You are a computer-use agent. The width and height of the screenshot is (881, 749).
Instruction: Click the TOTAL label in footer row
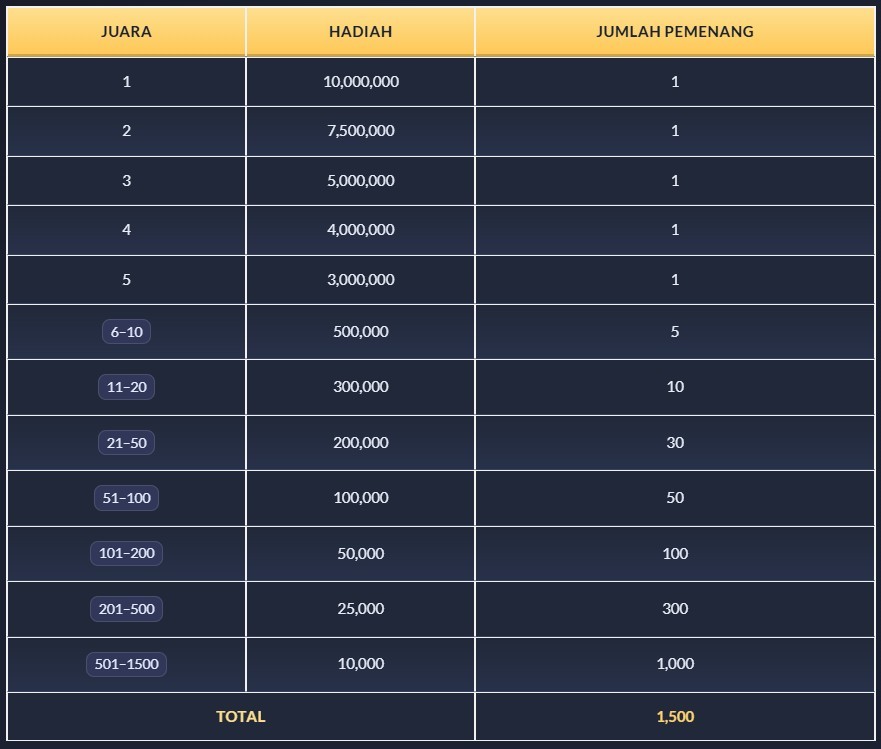coord(241,716)
